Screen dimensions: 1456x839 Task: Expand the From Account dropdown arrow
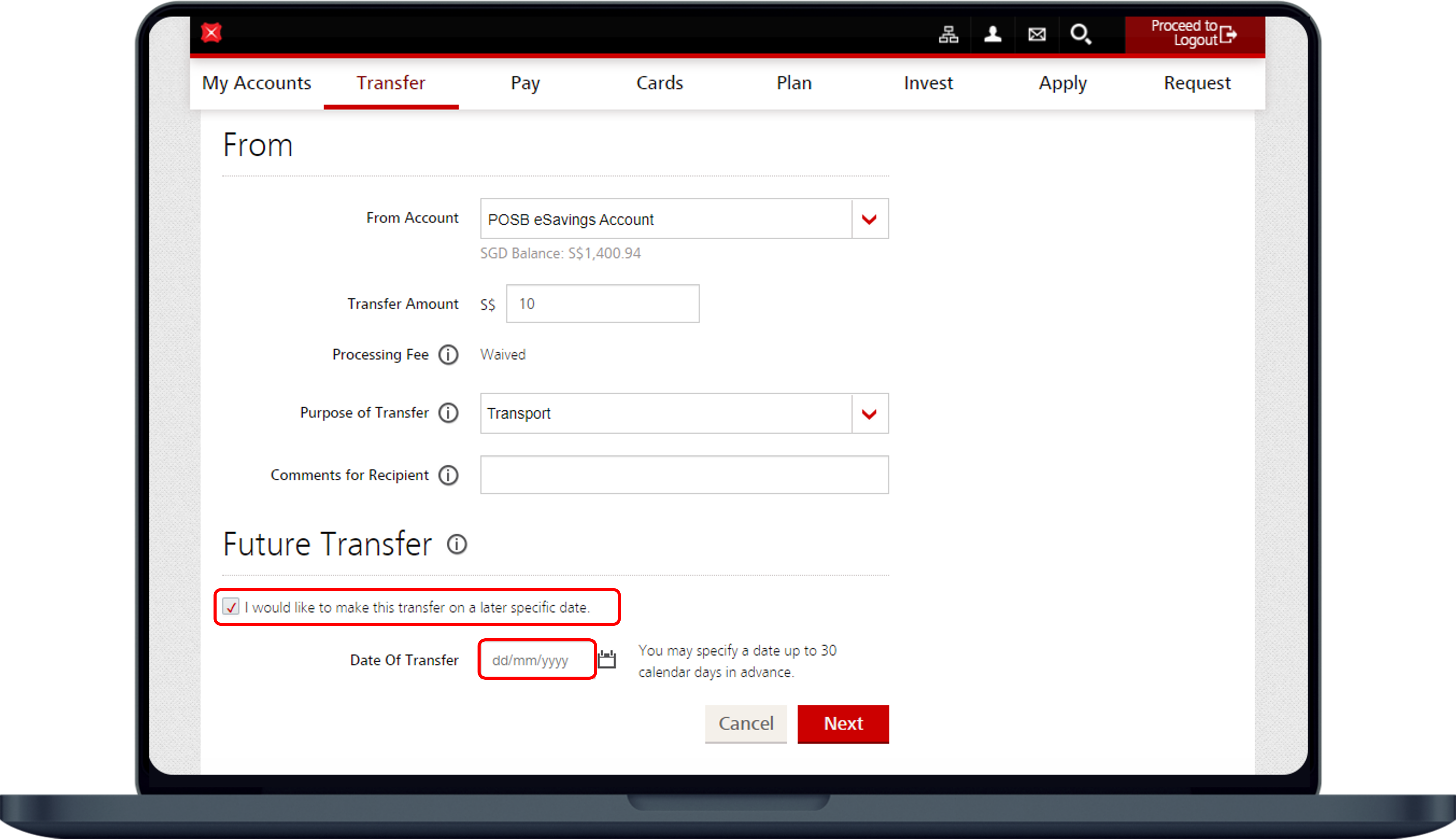[870, 219]
